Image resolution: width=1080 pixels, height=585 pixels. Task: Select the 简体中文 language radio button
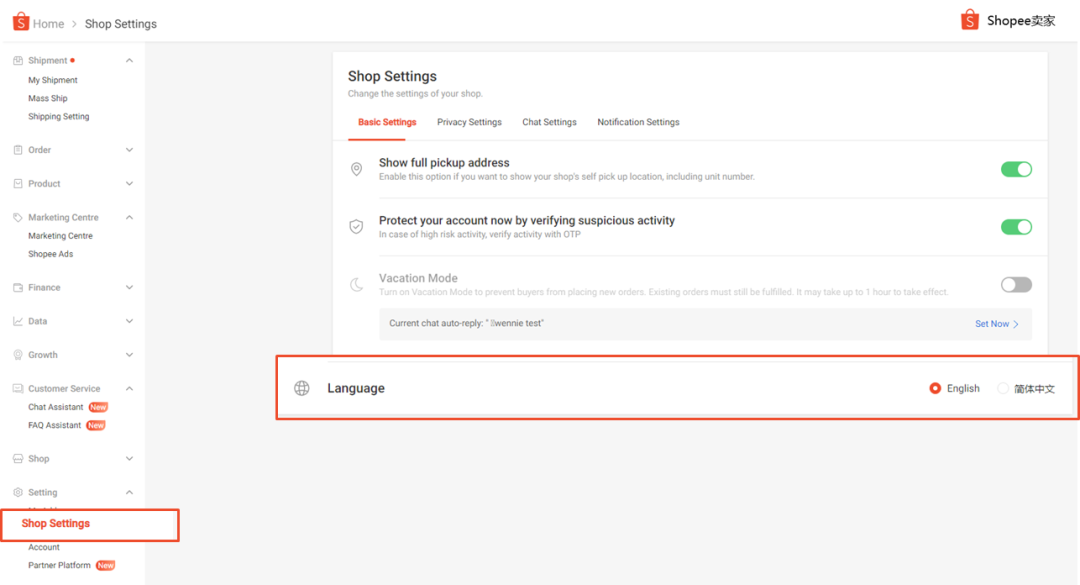click(1003, 389)
